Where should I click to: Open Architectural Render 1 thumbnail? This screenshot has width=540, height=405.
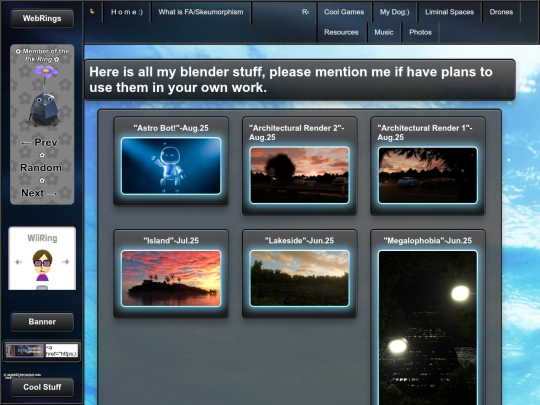coord(428,175)
